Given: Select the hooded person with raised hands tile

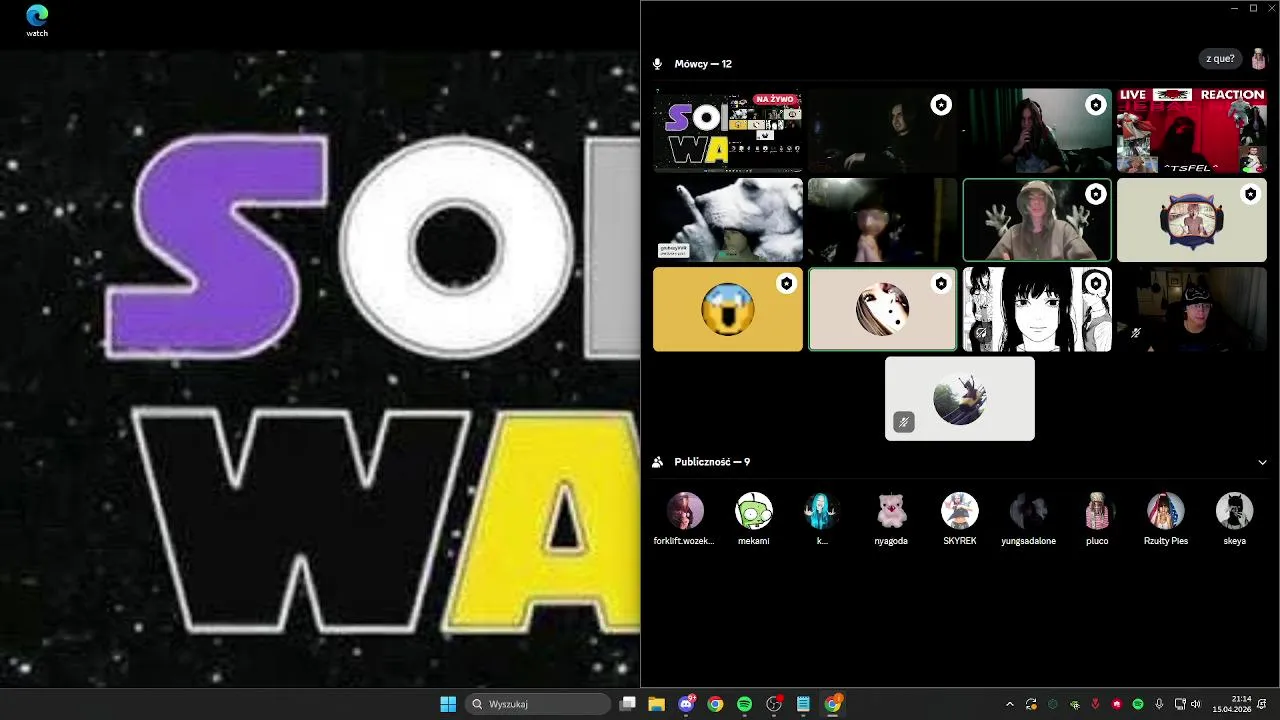Looking at the screenshot, I should [x=1037, y=220].
